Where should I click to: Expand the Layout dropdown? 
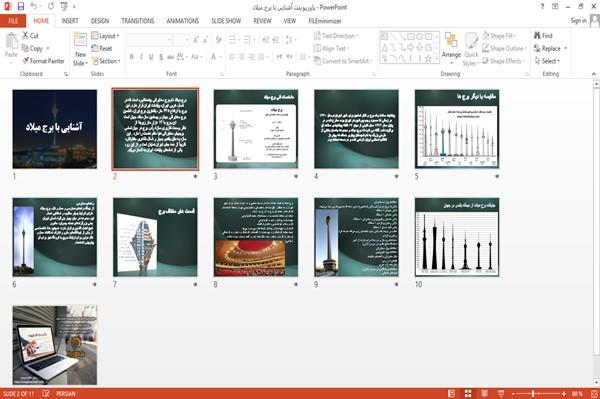(x=105, y=36)
